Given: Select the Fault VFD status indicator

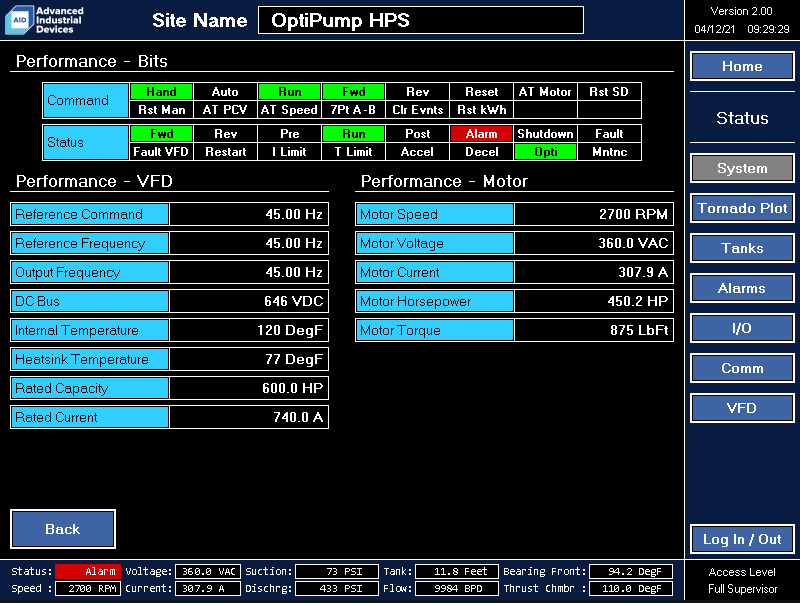Looking at the screenshot, I should pos(161,152).
